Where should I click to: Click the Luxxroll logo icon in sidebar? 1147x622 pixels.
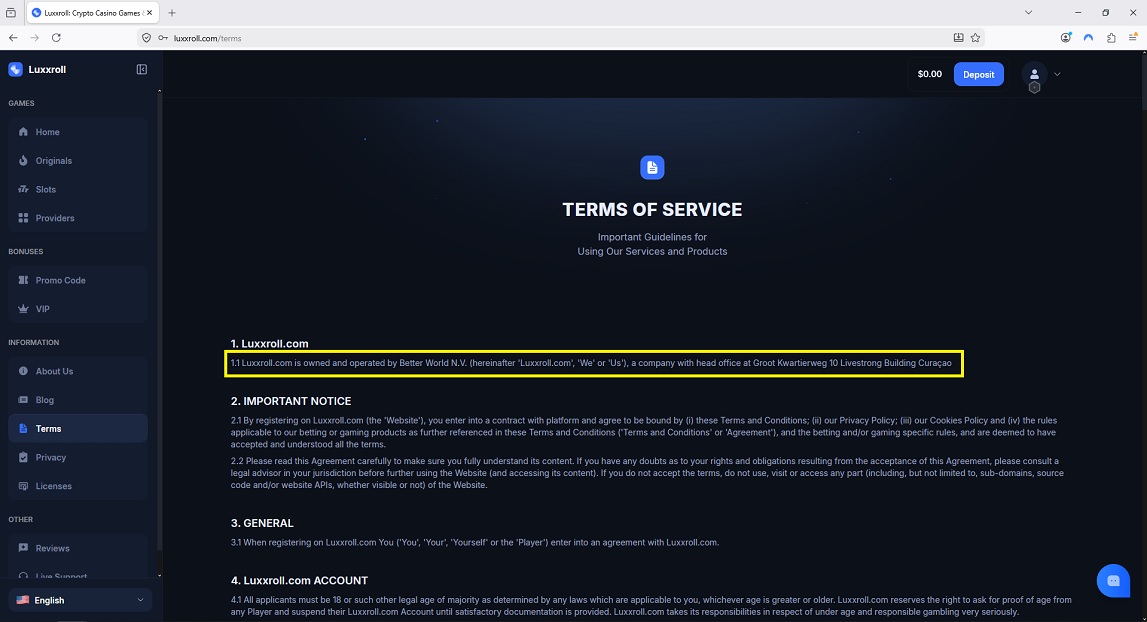[15, 70]
